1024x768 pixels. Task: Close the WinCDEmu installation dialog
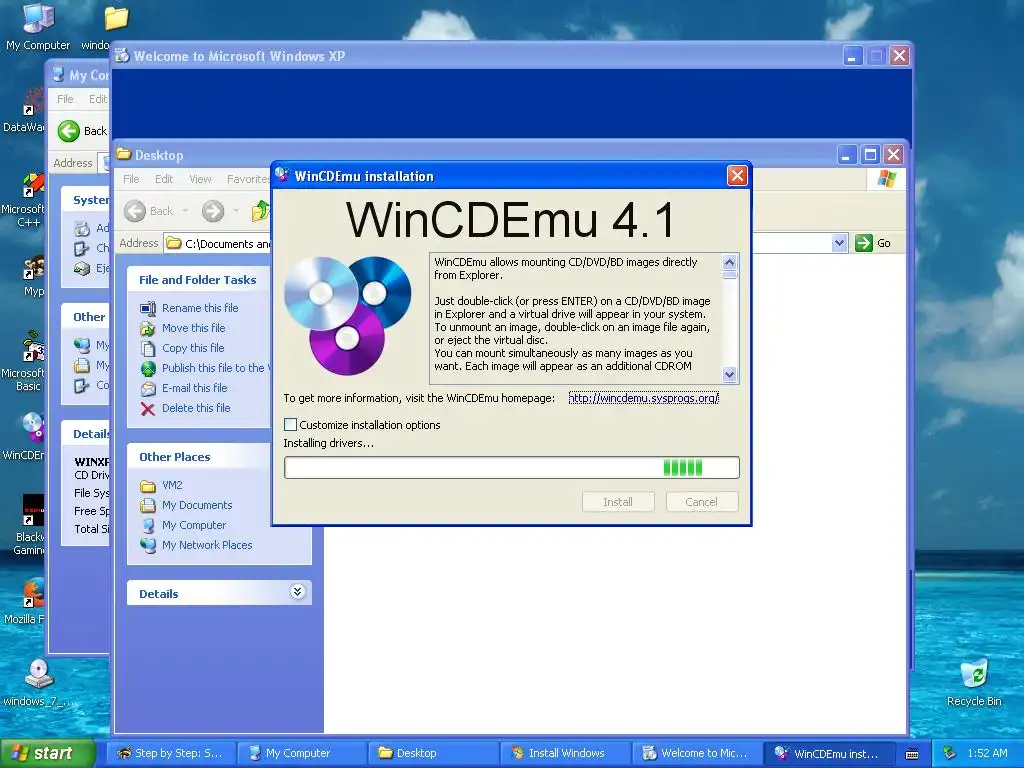click(x=737, y=176)
